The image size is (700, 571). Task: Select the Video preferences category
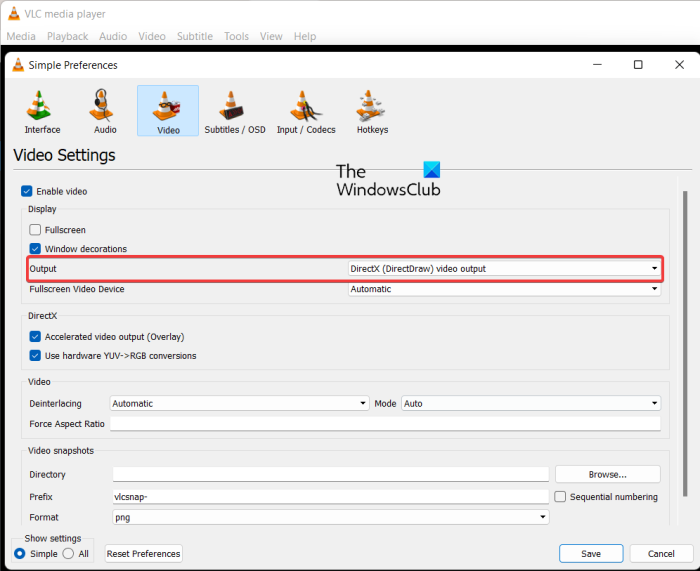(168, 111)
